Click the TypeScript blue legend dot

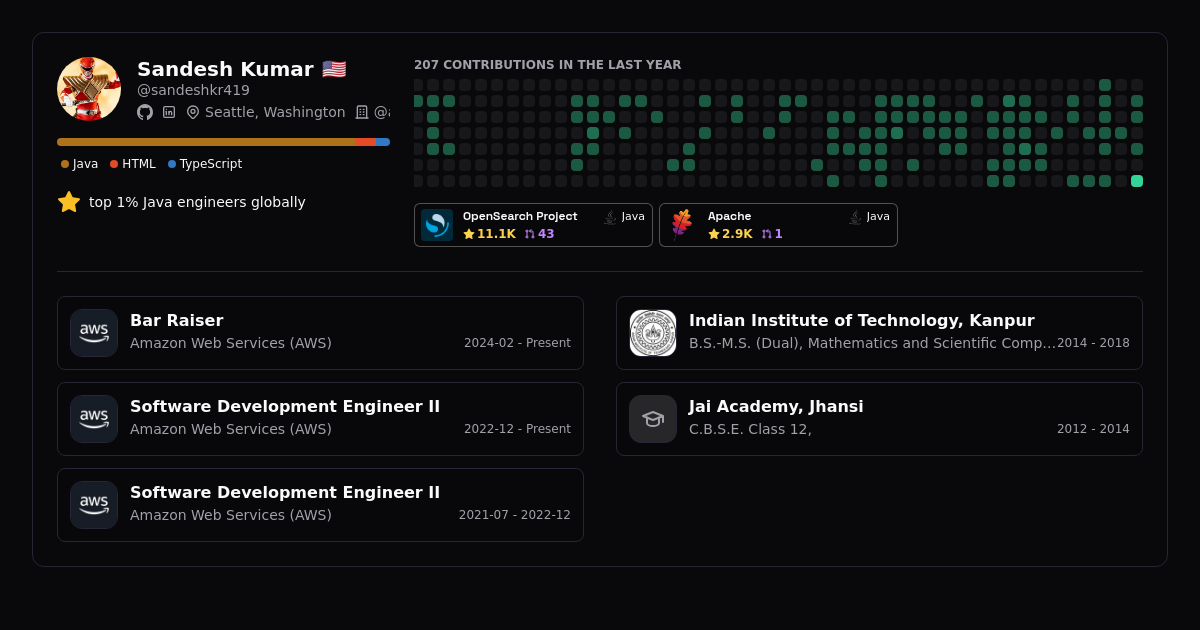pyautogui.click(x=172, y=164)
